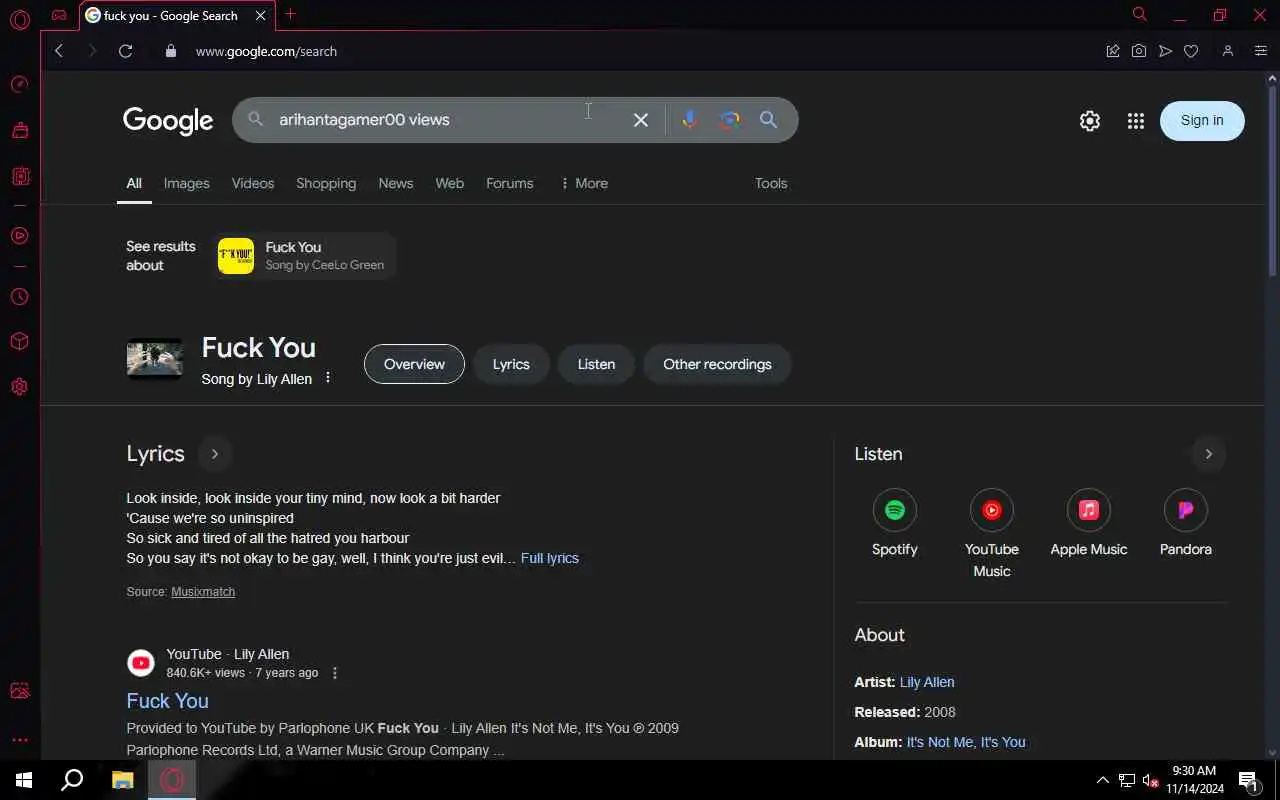Open Apple Music listen option
The image size is (1280, 800).
[x=1089, y=524]
